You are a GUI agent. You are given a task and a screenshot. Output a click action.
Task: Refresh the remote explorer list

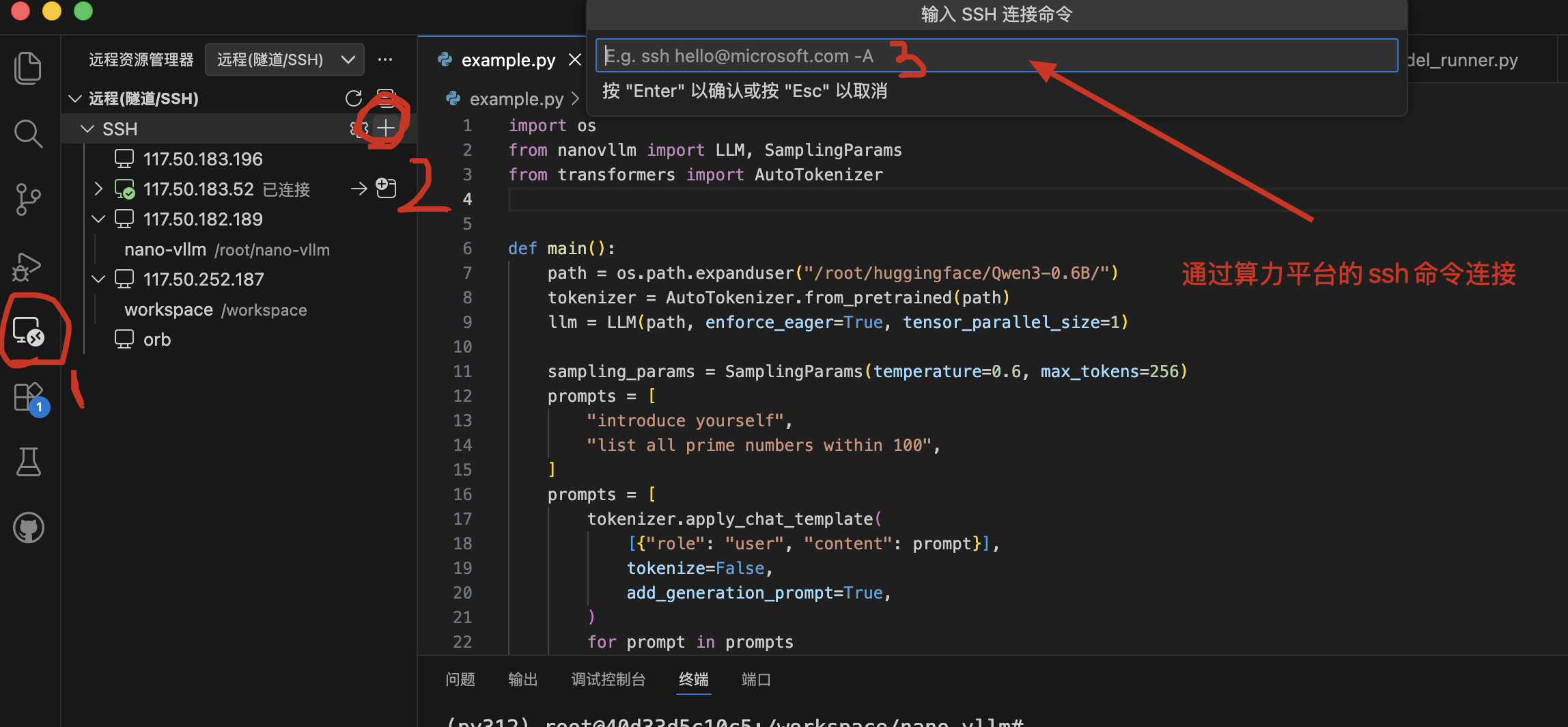tap(354, 98)
